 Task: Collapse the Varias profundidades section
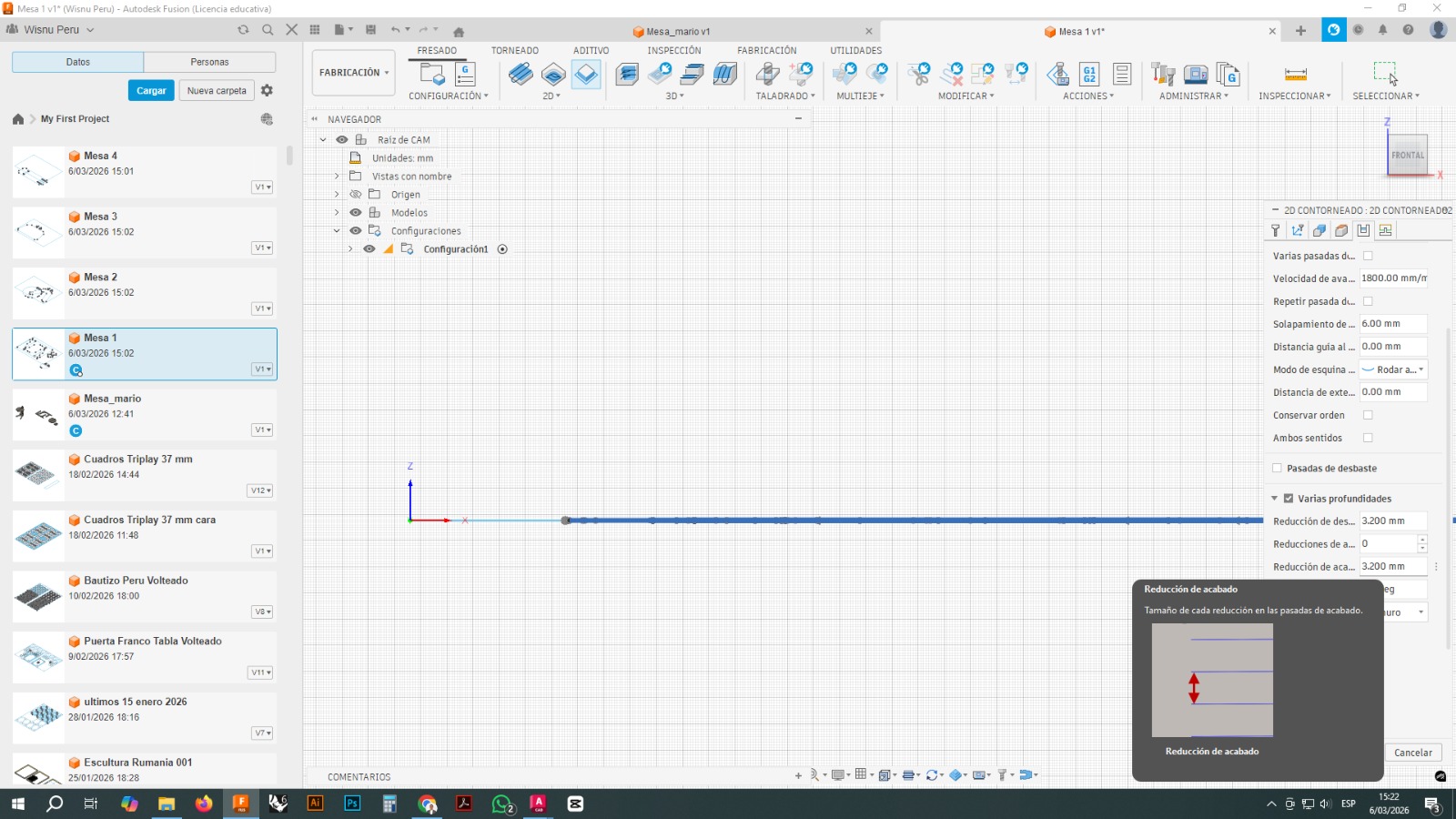pyautogui.click(x=1274, y=499)
